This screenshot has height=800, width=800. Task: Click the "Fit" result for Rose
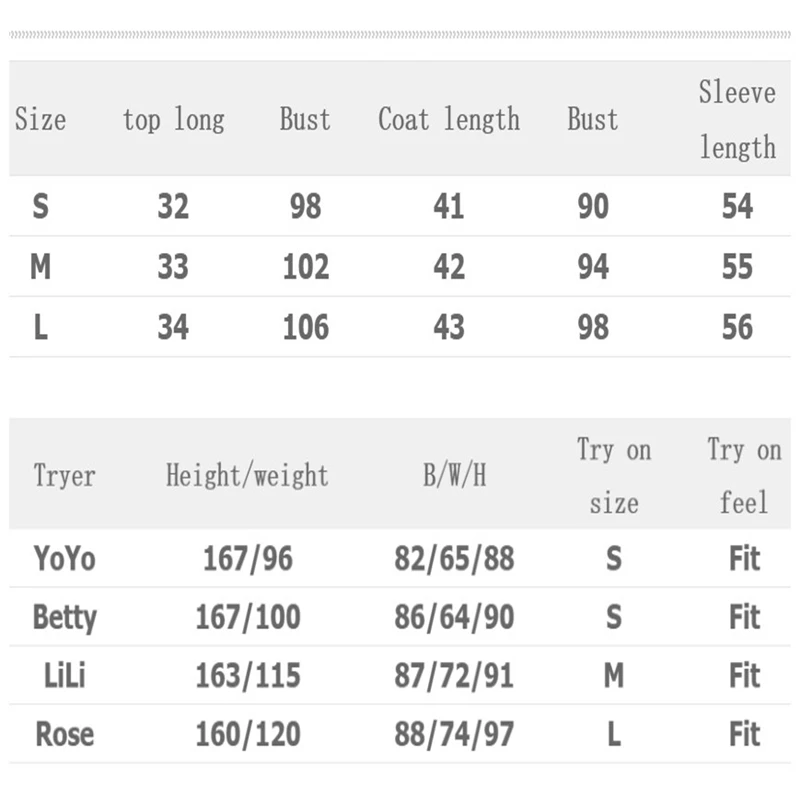click(x=744, y=735)
